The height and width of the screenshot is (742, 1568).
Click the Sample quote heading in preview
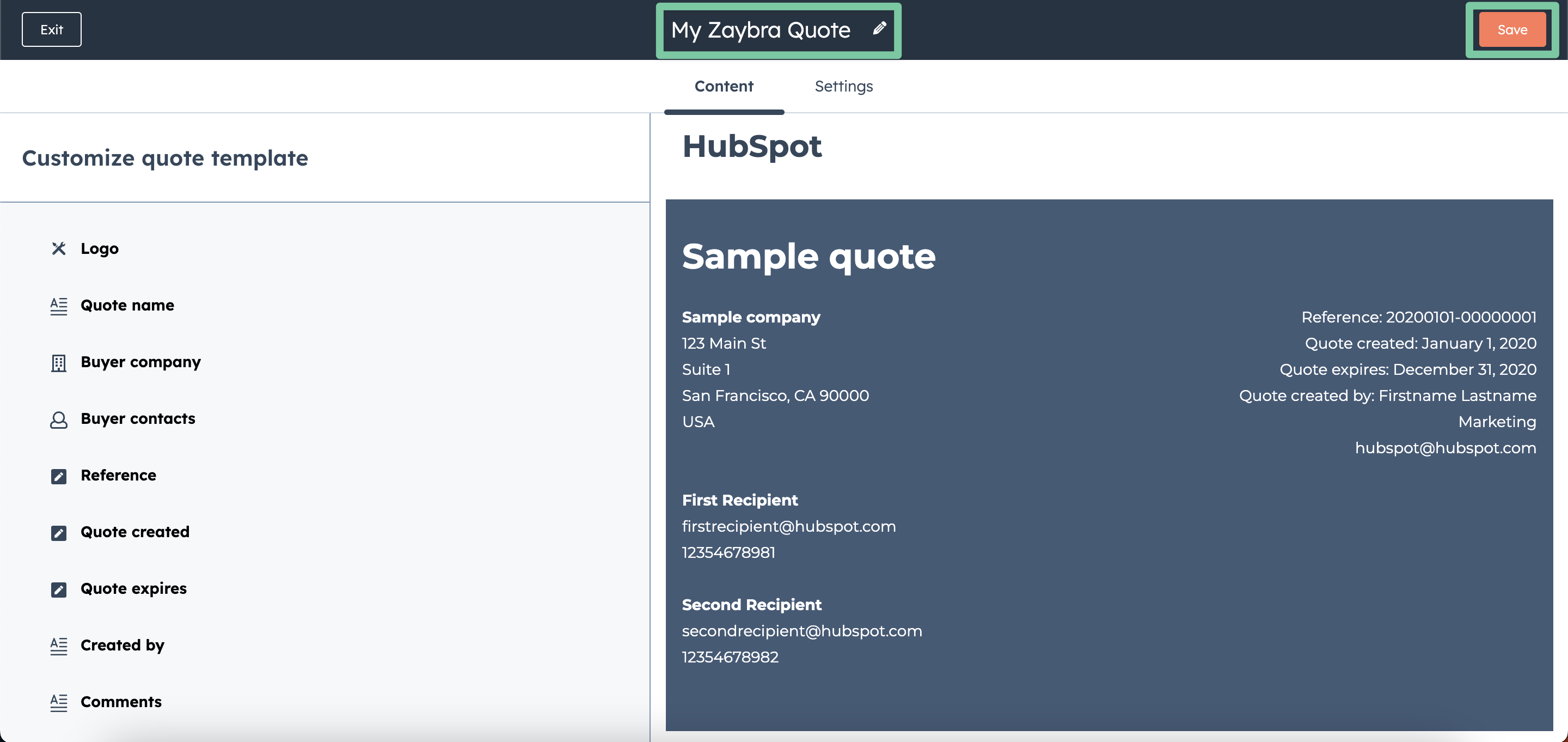point(808,256)
